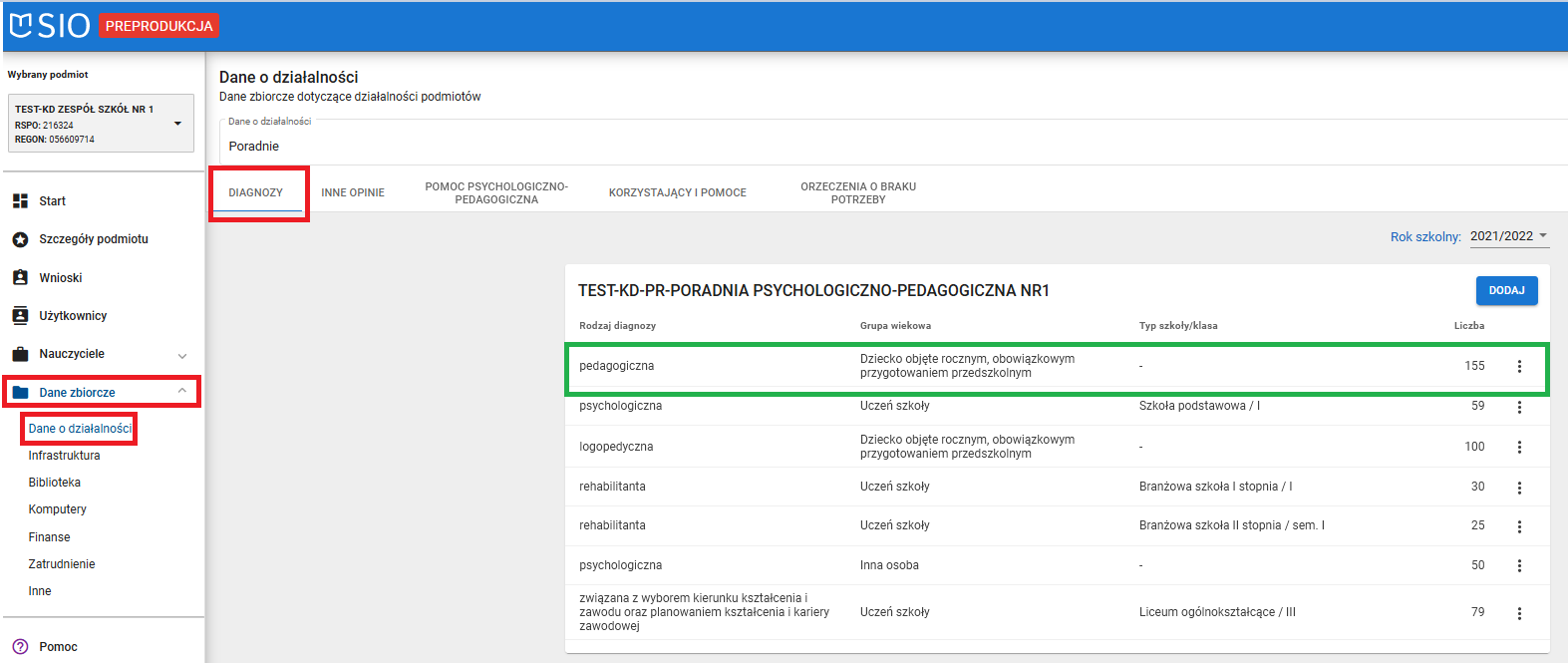Click the Rok szkolny label
The width and height of the screenshot is (1568, 663).
(x=1425, y=237)
